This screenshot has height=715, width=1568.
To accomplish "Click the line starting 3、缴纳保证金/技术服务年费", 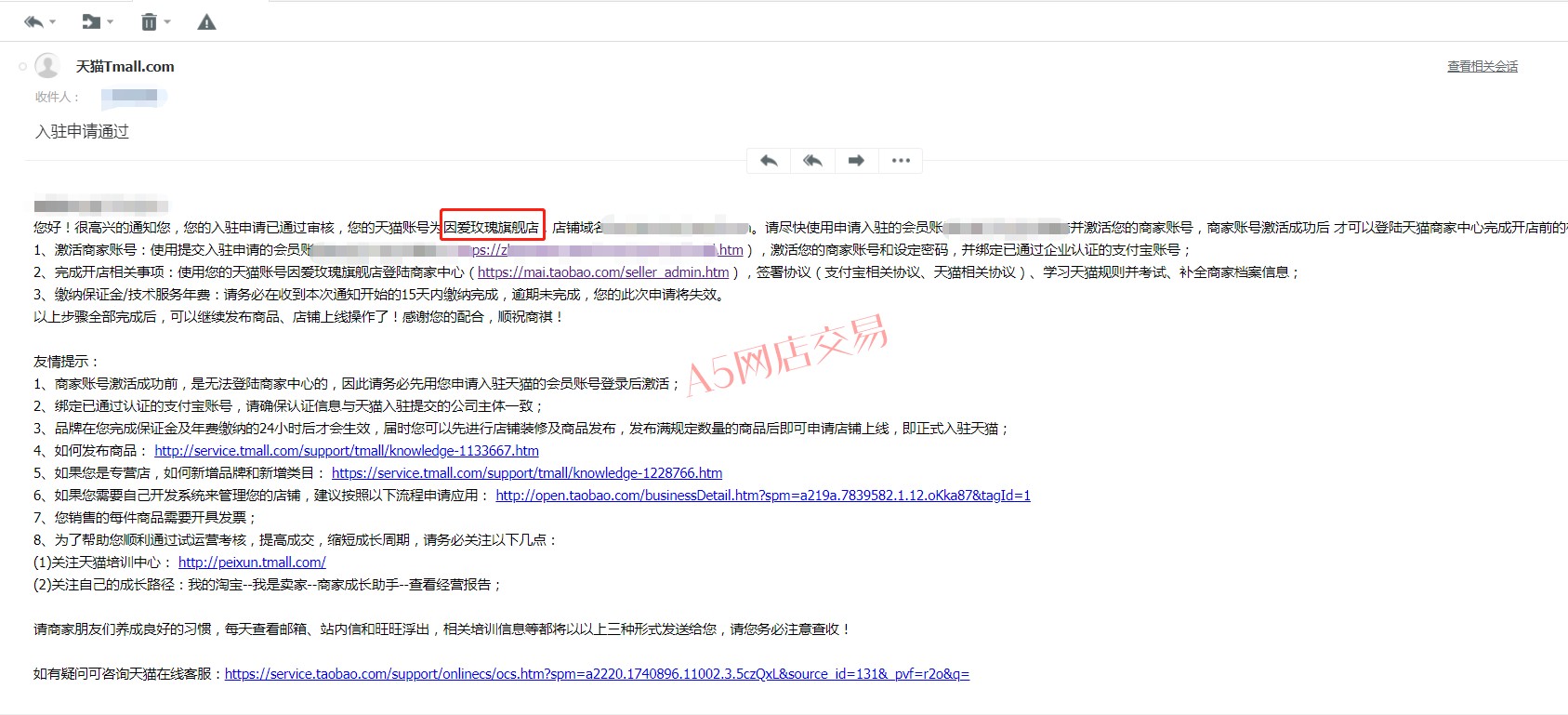I will [x=380, y=295].
